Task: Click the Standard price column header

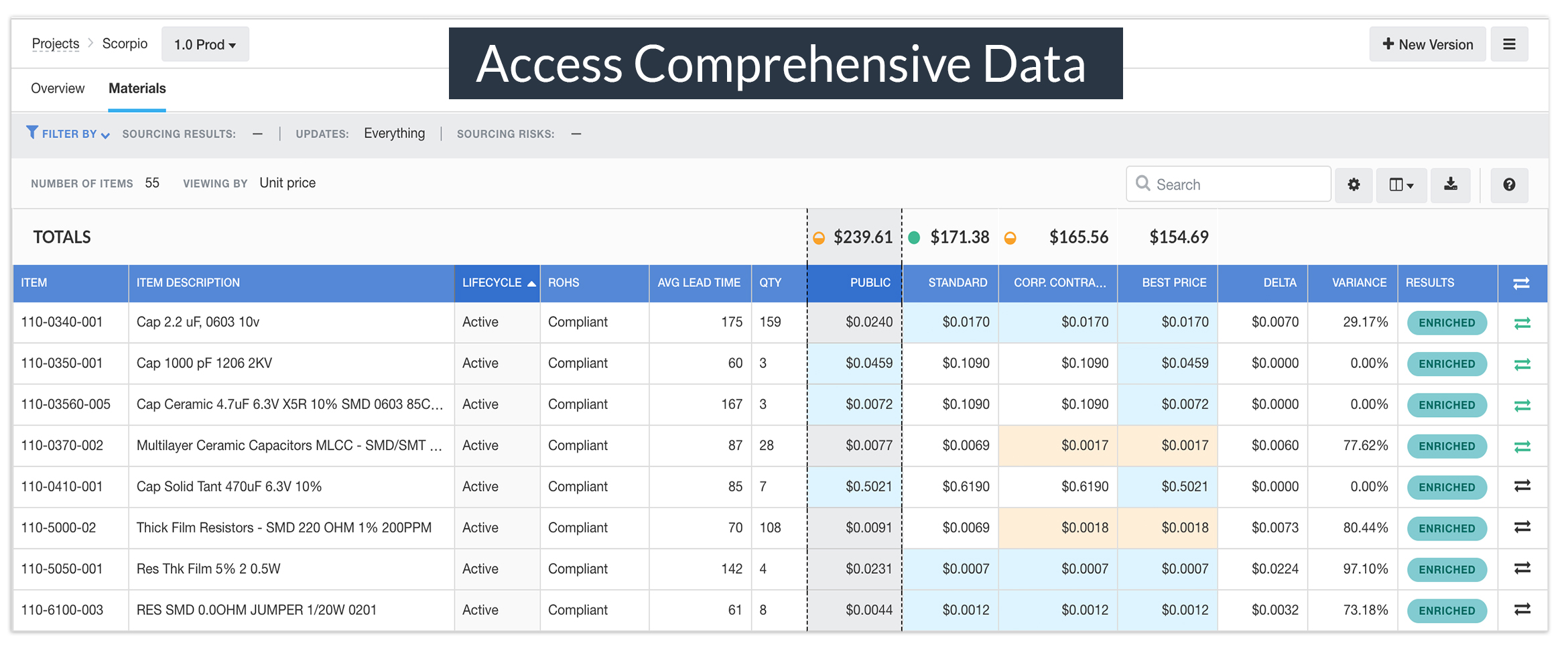Action: pyautogui.click(x=950, y=283)
